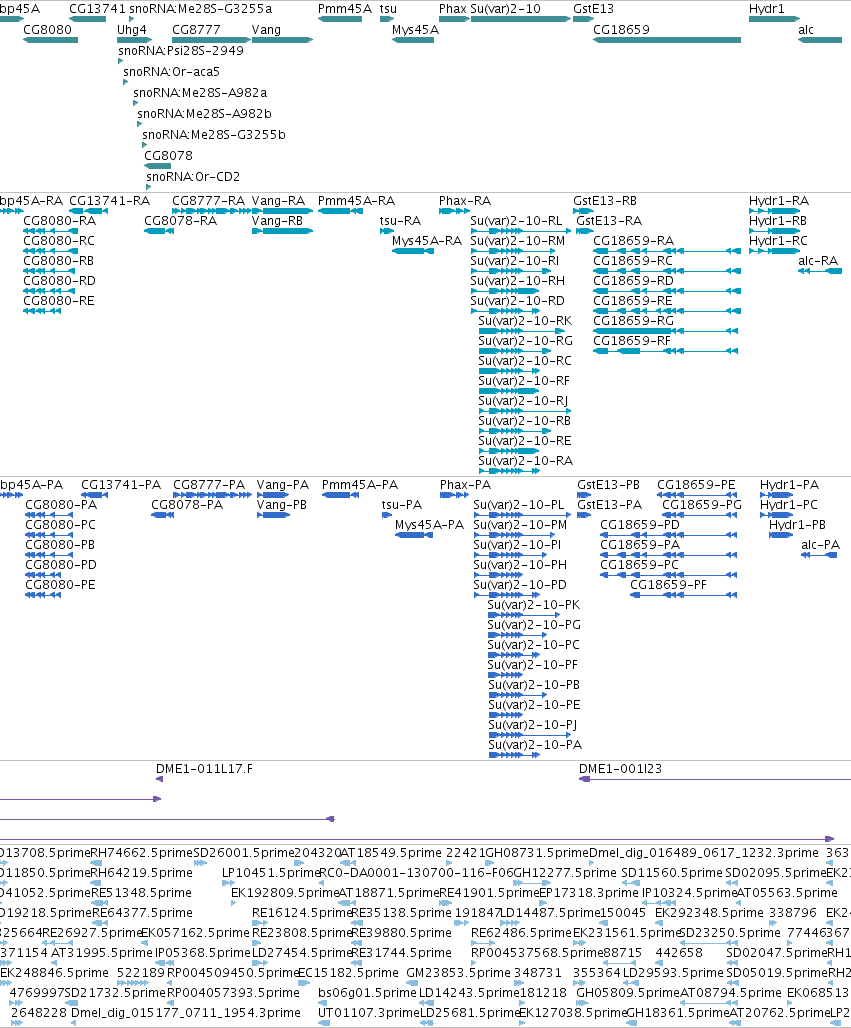
Task: Select the CG8777 gene bar
Action: pyautogui.click(x=211, y=40)
